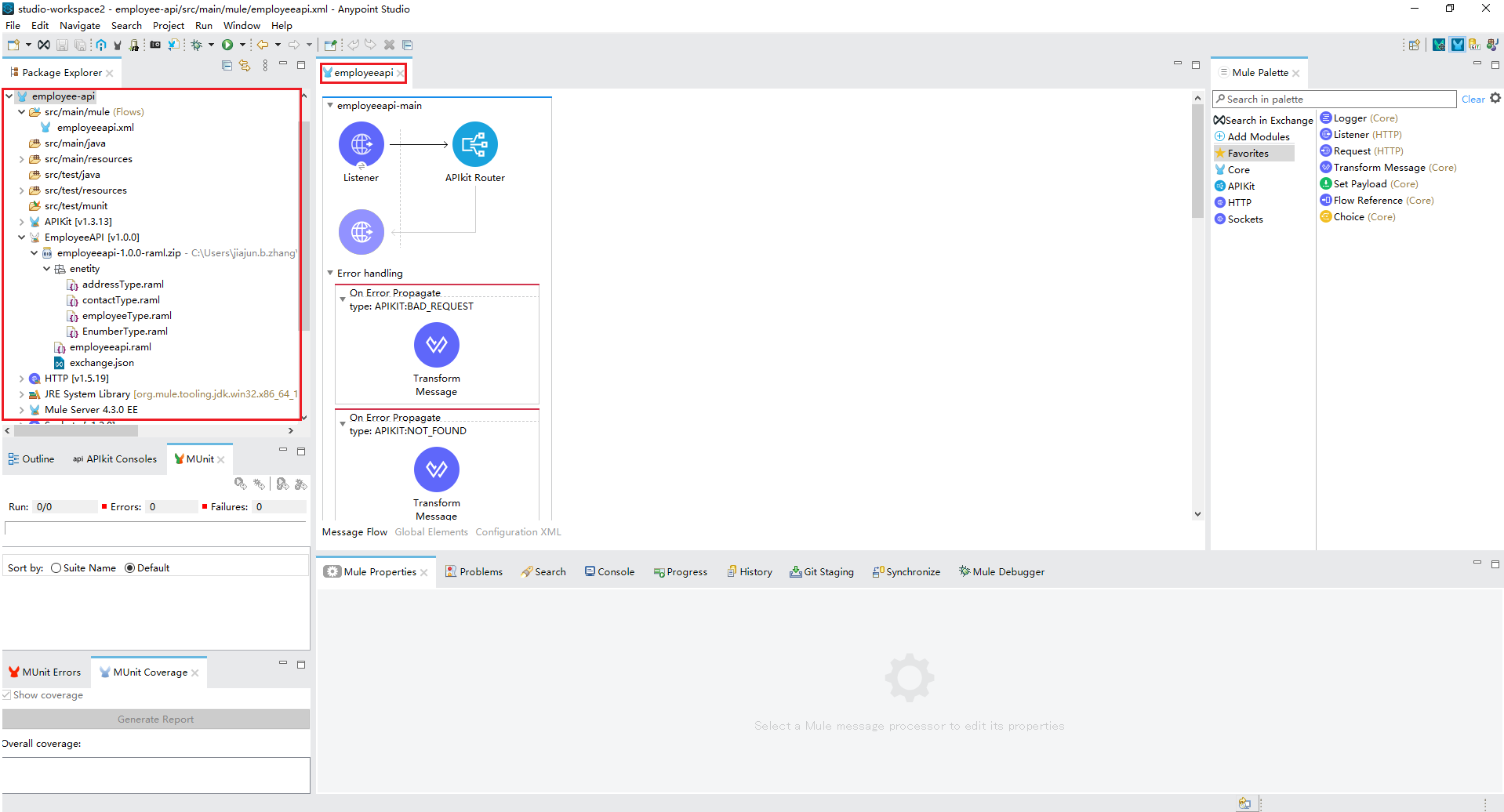Choose Logger (Core) from palette
This screenshot has height=812, width=1504.
pos(1359,118)
